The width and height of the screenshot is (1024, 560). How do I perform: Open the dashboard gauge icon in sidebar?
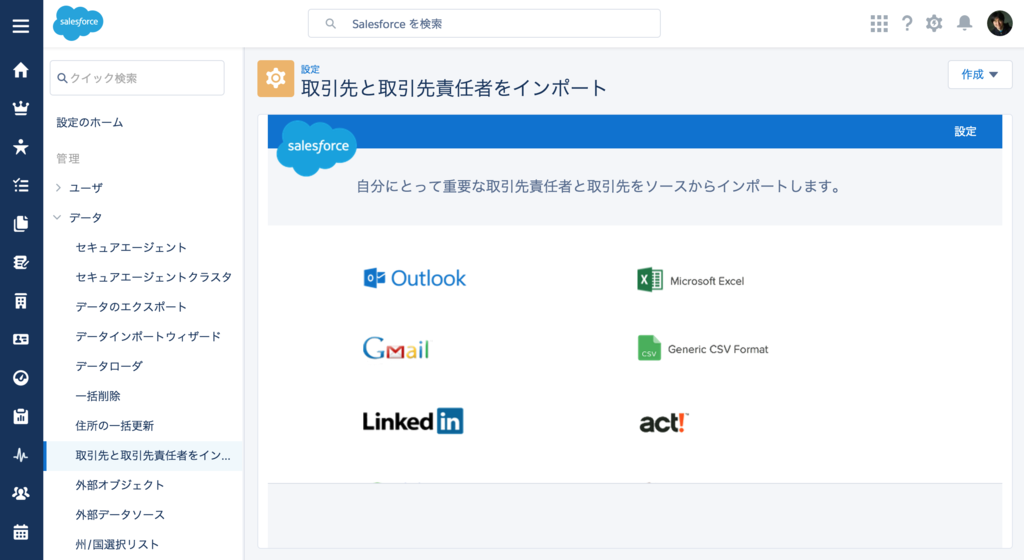click(x=21, y=378)
